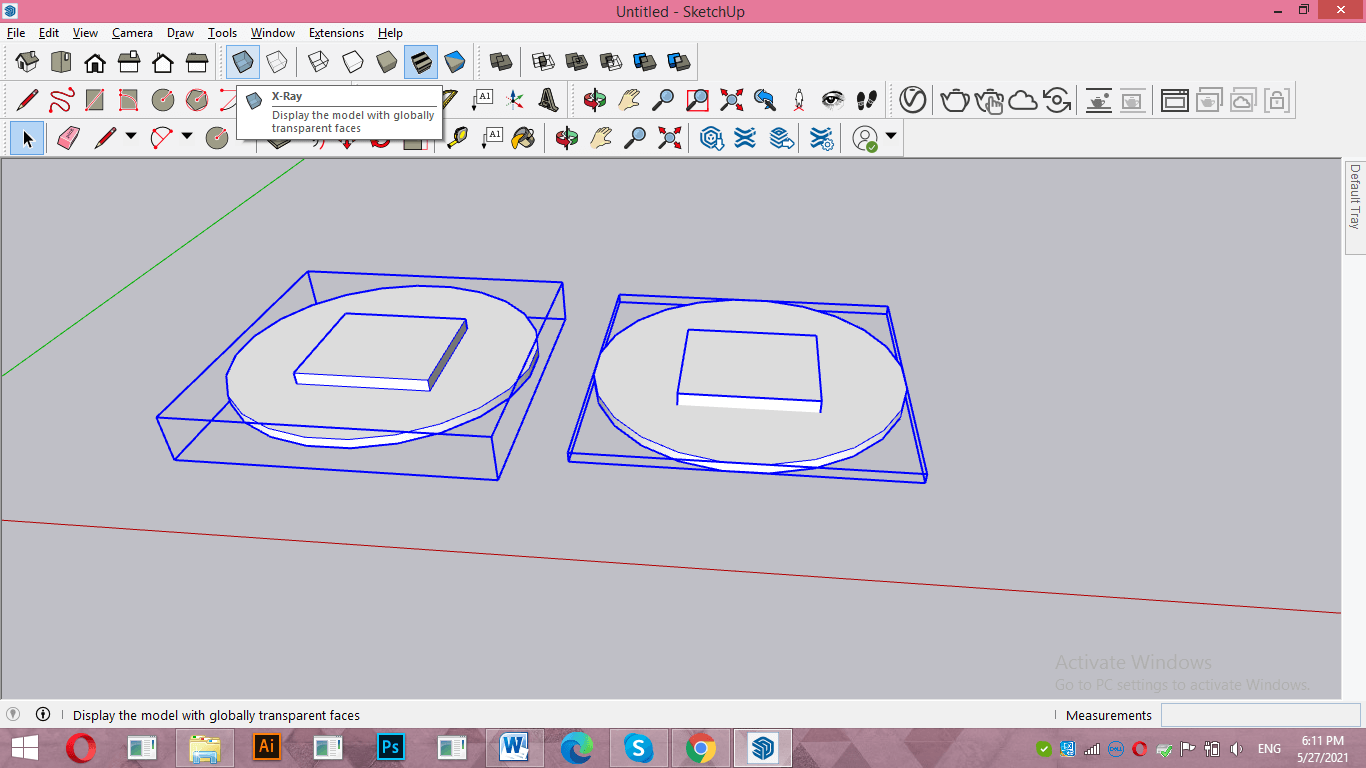
Task: Expand the pencil line tool dropdown arrow
Action: (131, 137)
